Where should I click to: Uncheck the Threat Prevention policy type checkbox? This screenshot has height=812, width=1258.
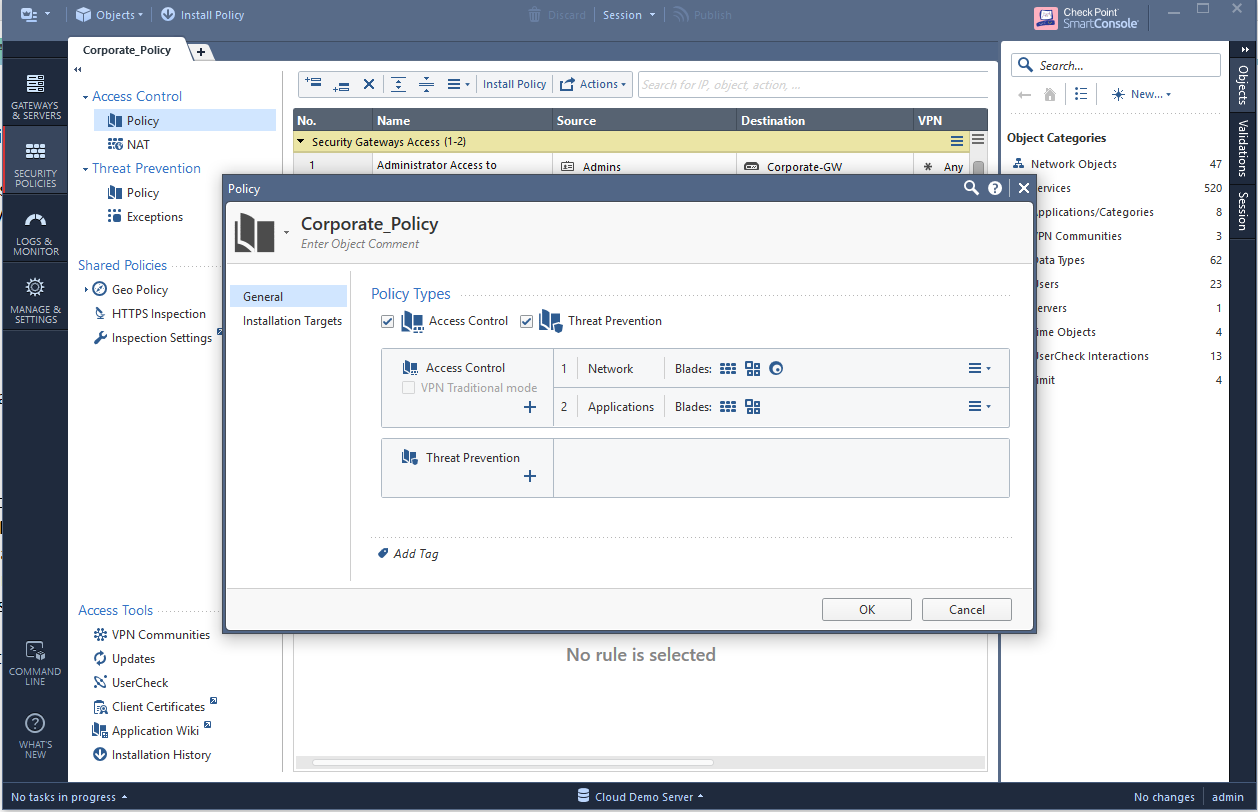pyautogui.click(x=527, y=321)
